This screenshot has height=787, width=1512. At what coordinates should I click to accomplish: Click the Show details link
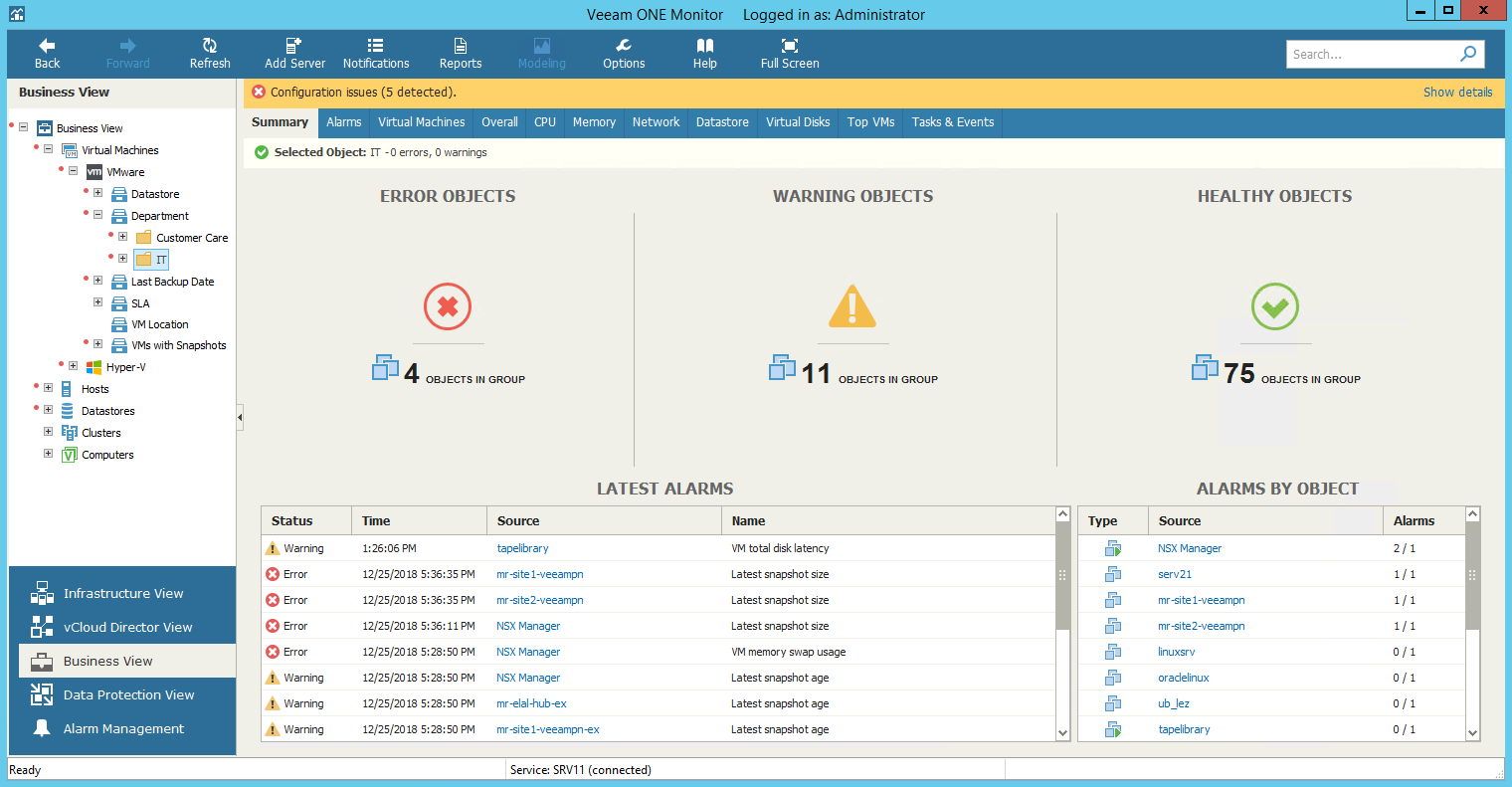click(x=1457, y=93)
